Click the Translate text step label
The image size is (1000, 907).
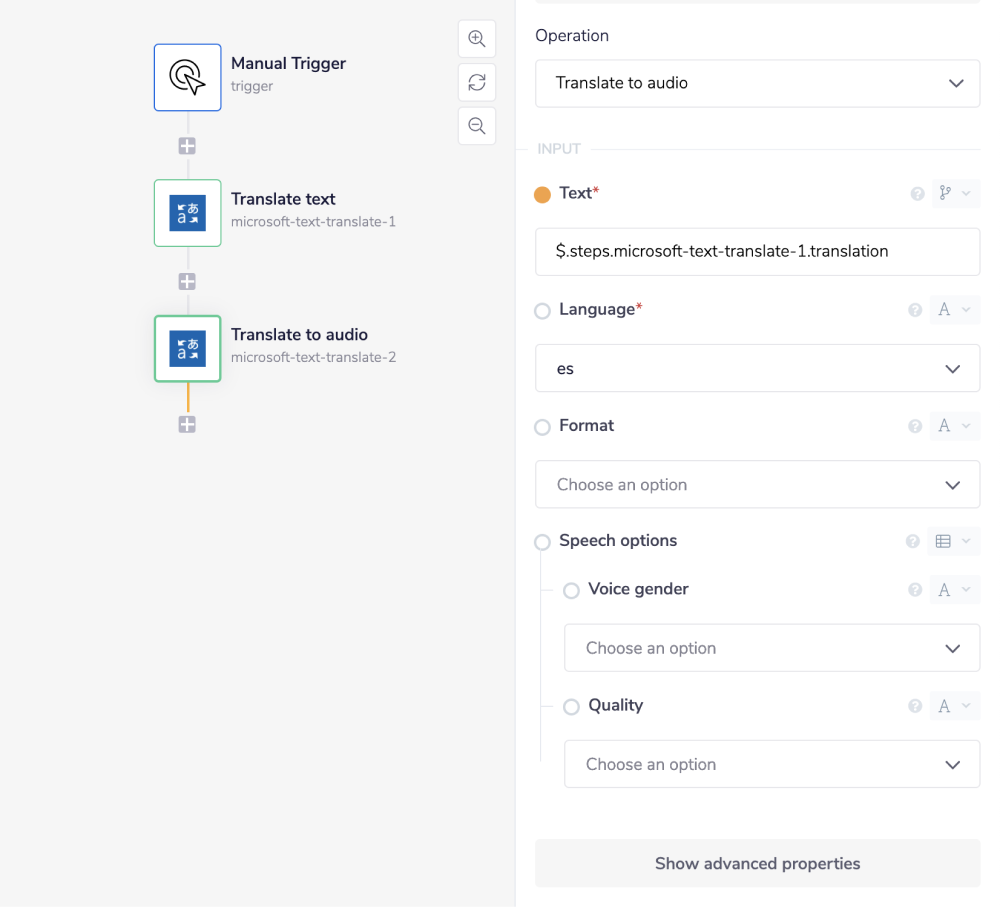click(283, 199)
